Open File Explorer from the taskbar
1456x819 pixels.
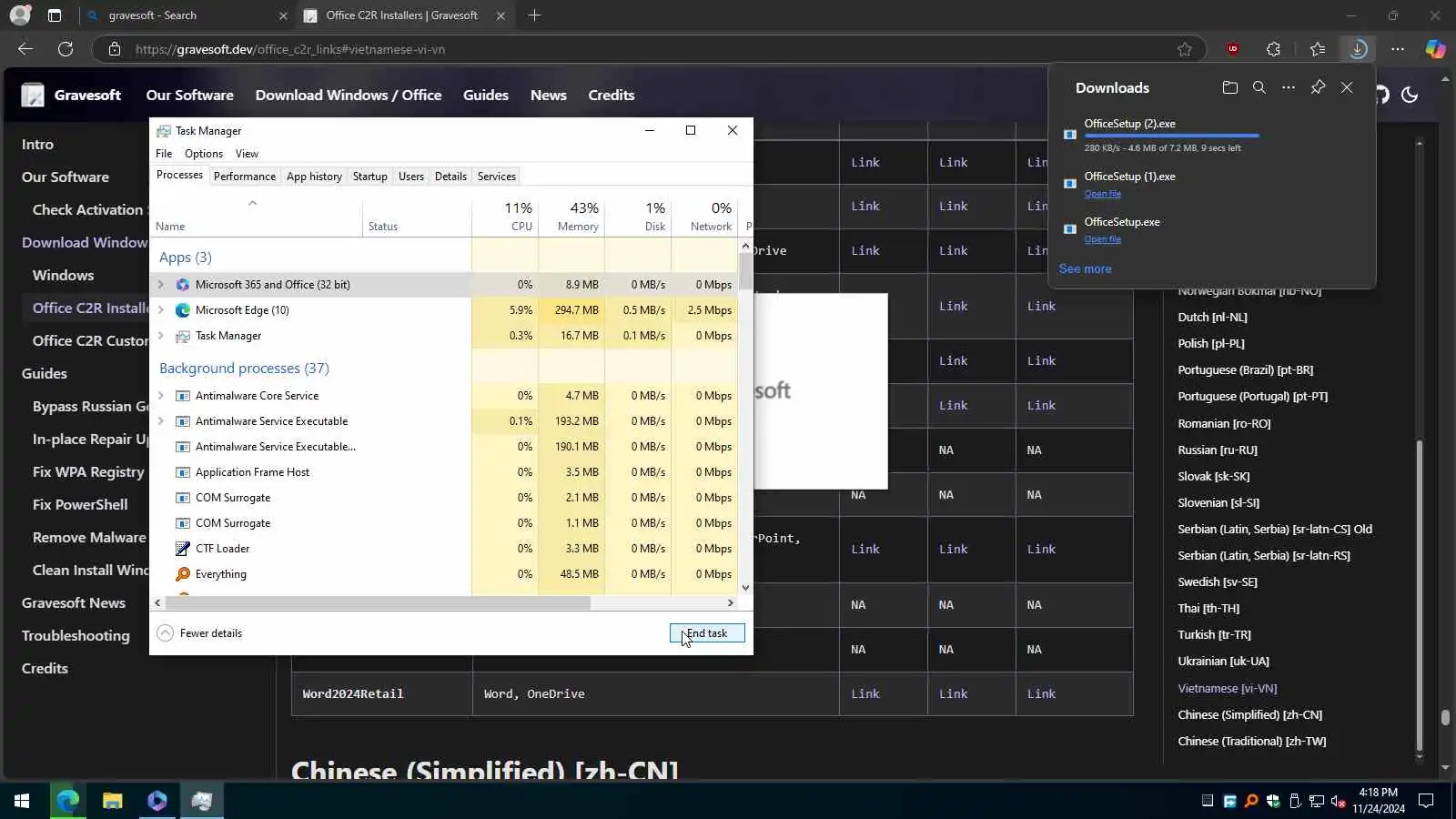(x=112, y=801)
